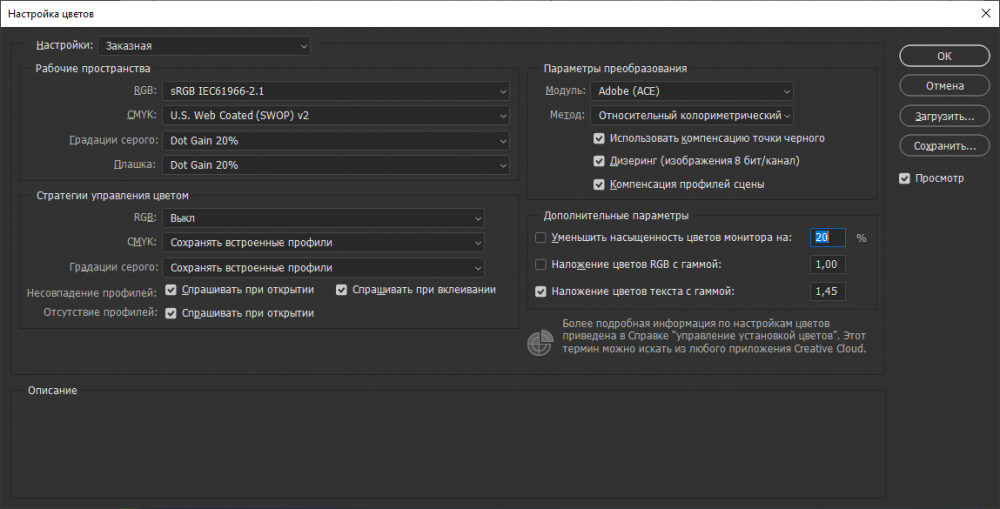Viewport: 1000px width, 509px height.
Task: Toggle Дизеринг (изображения 8 бит/канал) checkbox
Action: click(x=599, y=161)
